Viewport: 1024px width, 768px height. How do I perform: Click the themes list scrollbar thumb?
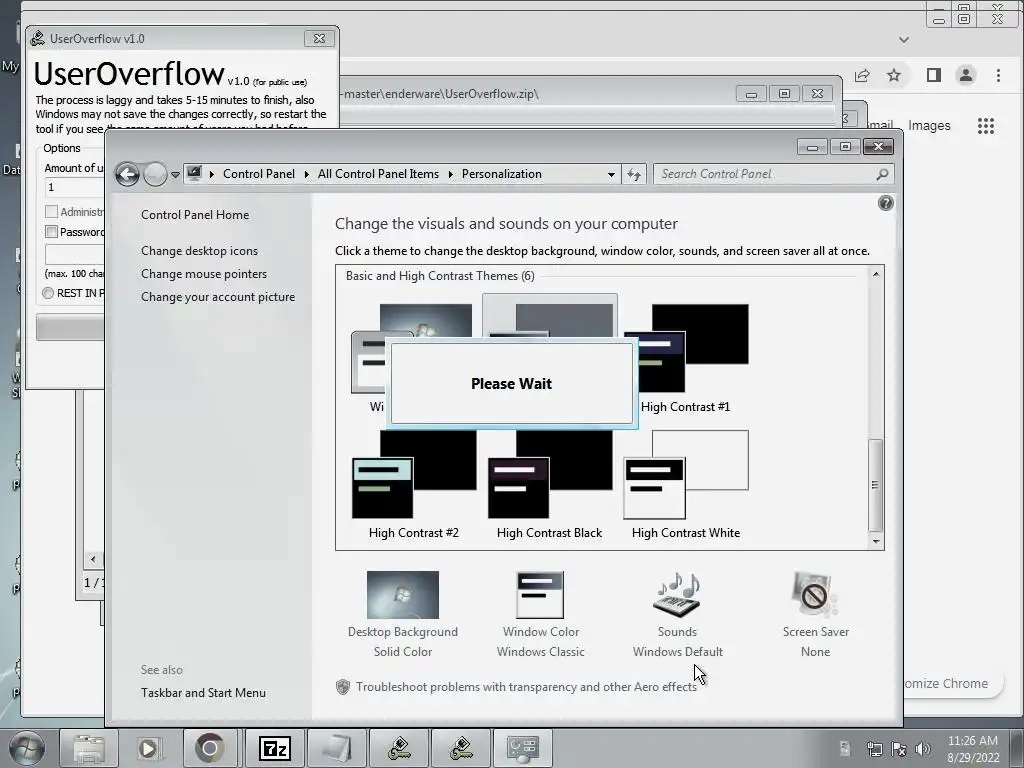point(876,485)
